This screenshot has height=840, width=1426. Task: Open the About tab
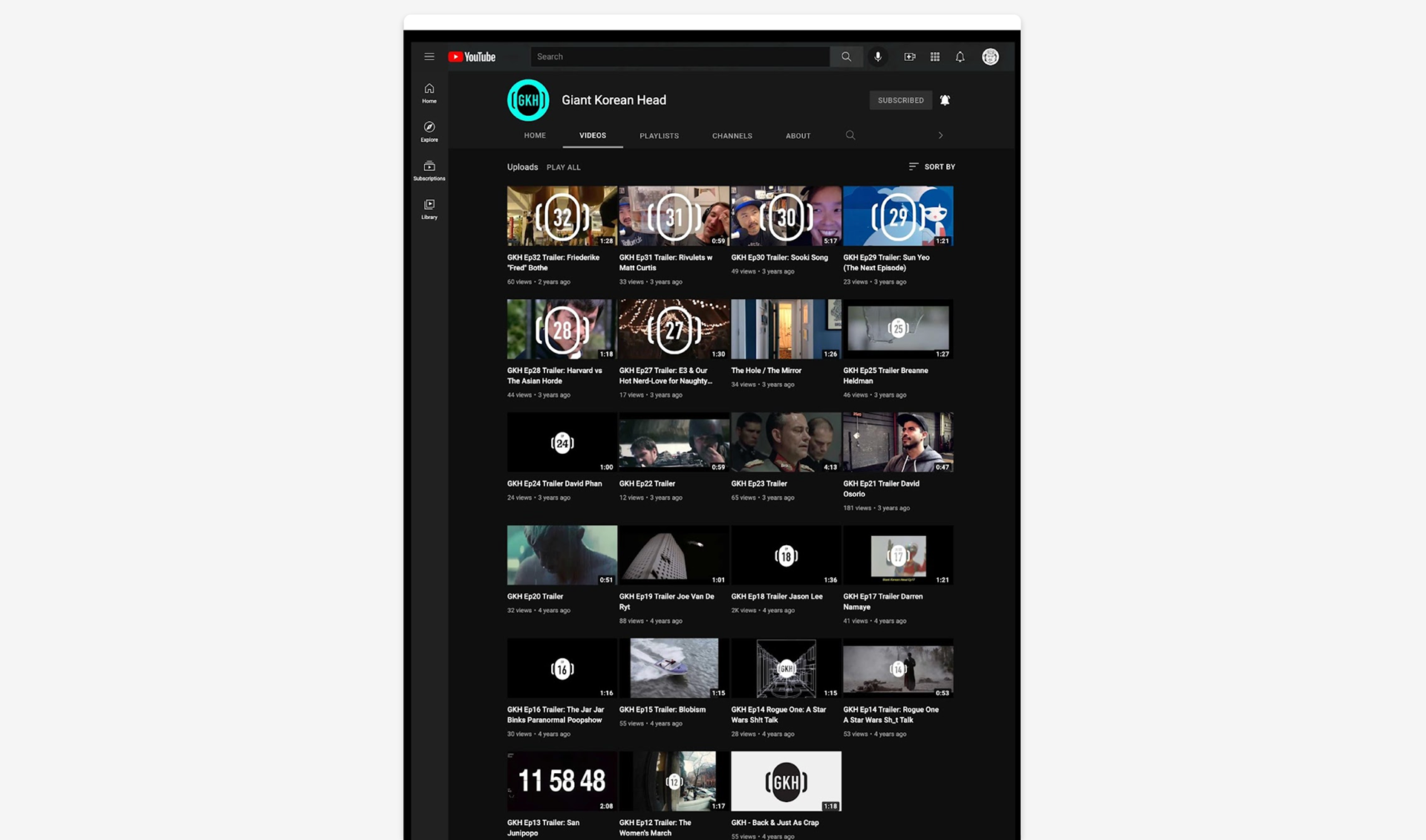[798, 136]
